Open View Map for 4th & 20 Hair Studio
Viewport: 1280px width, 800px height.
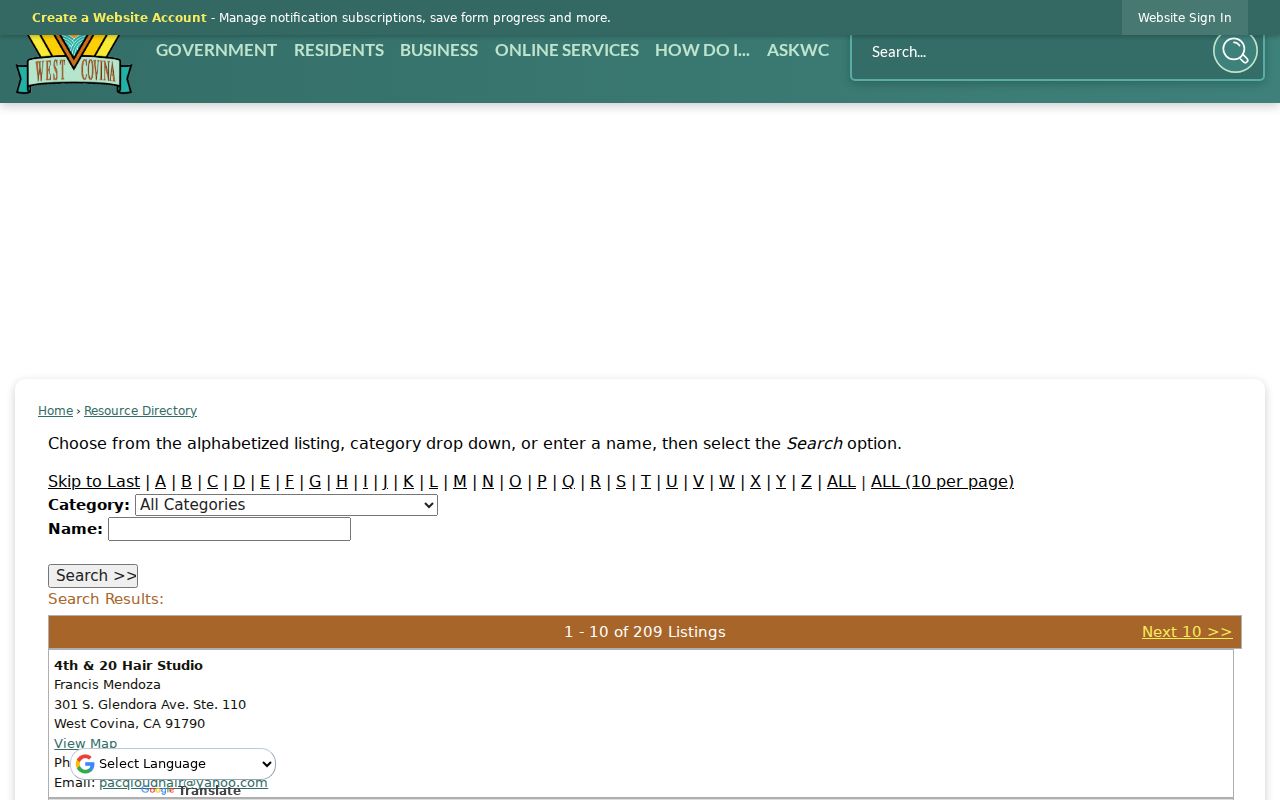click(85, 743)
